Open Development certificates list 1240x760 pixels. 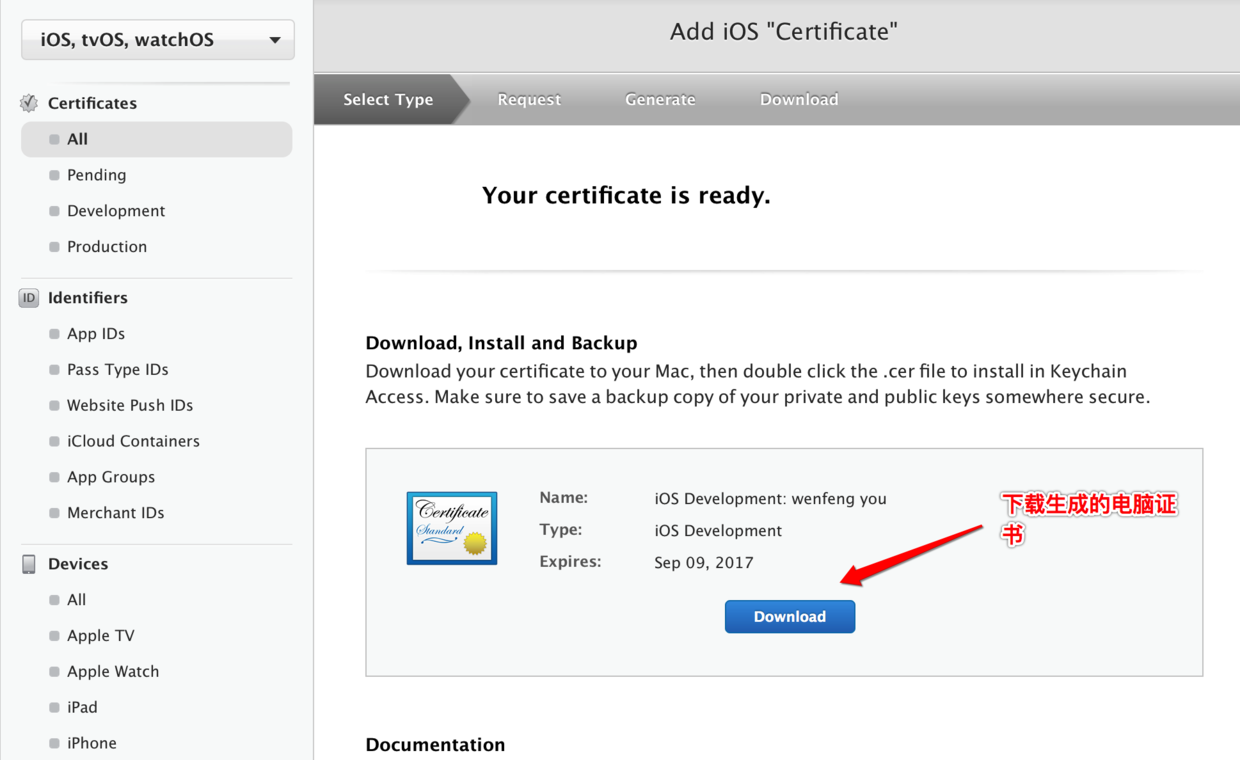point(116,211)
